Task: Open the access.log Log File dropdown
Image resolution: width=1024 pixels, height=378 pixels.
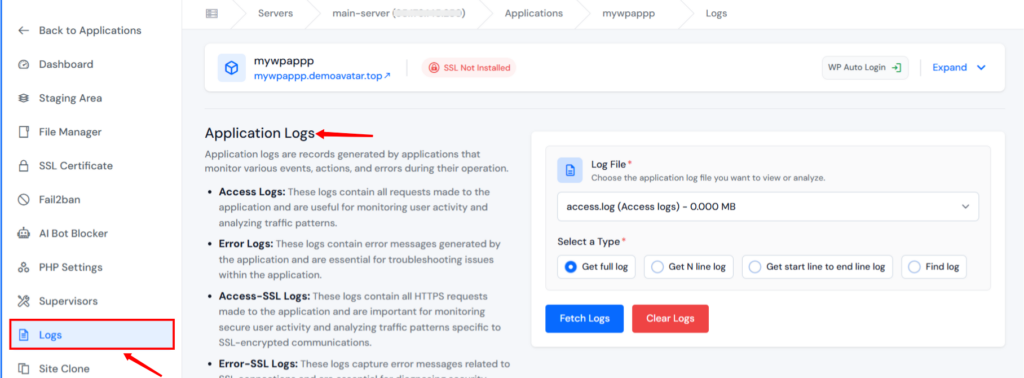Action: pos(768,207)
